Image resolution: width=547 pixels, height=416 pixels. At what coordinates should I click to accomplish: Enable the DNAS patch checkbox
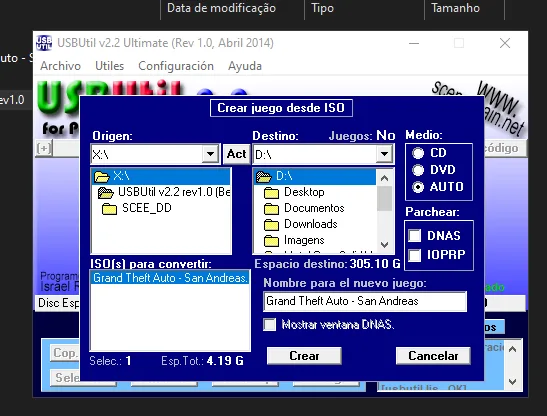point(415,236)
